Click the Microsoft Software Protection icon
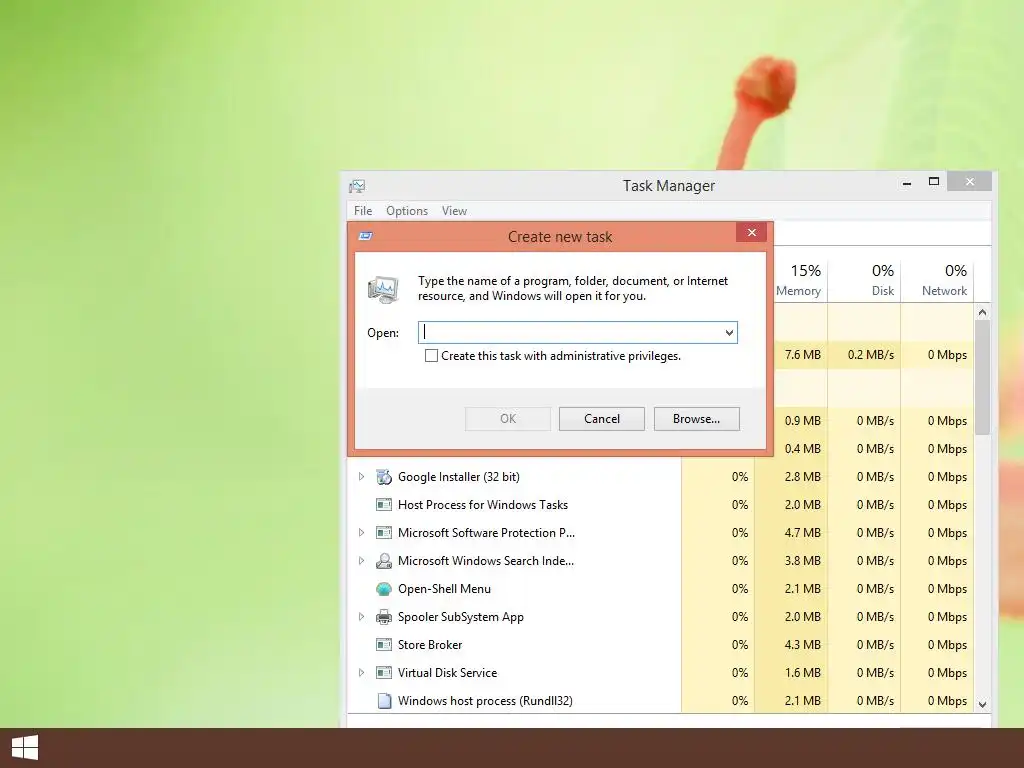This screenshot has height=768, width=1024. [x=384, y=533]
